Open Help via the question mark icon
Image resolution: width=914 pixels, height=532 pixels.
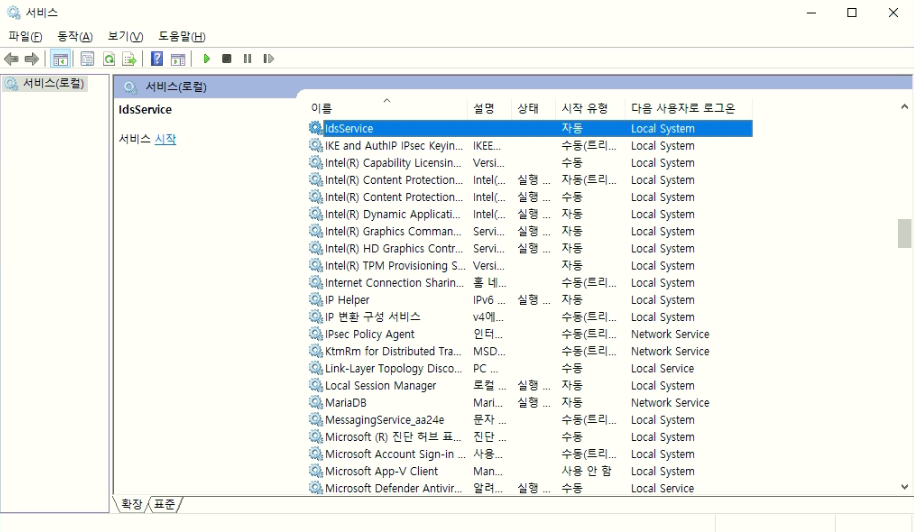coord(157,59)
